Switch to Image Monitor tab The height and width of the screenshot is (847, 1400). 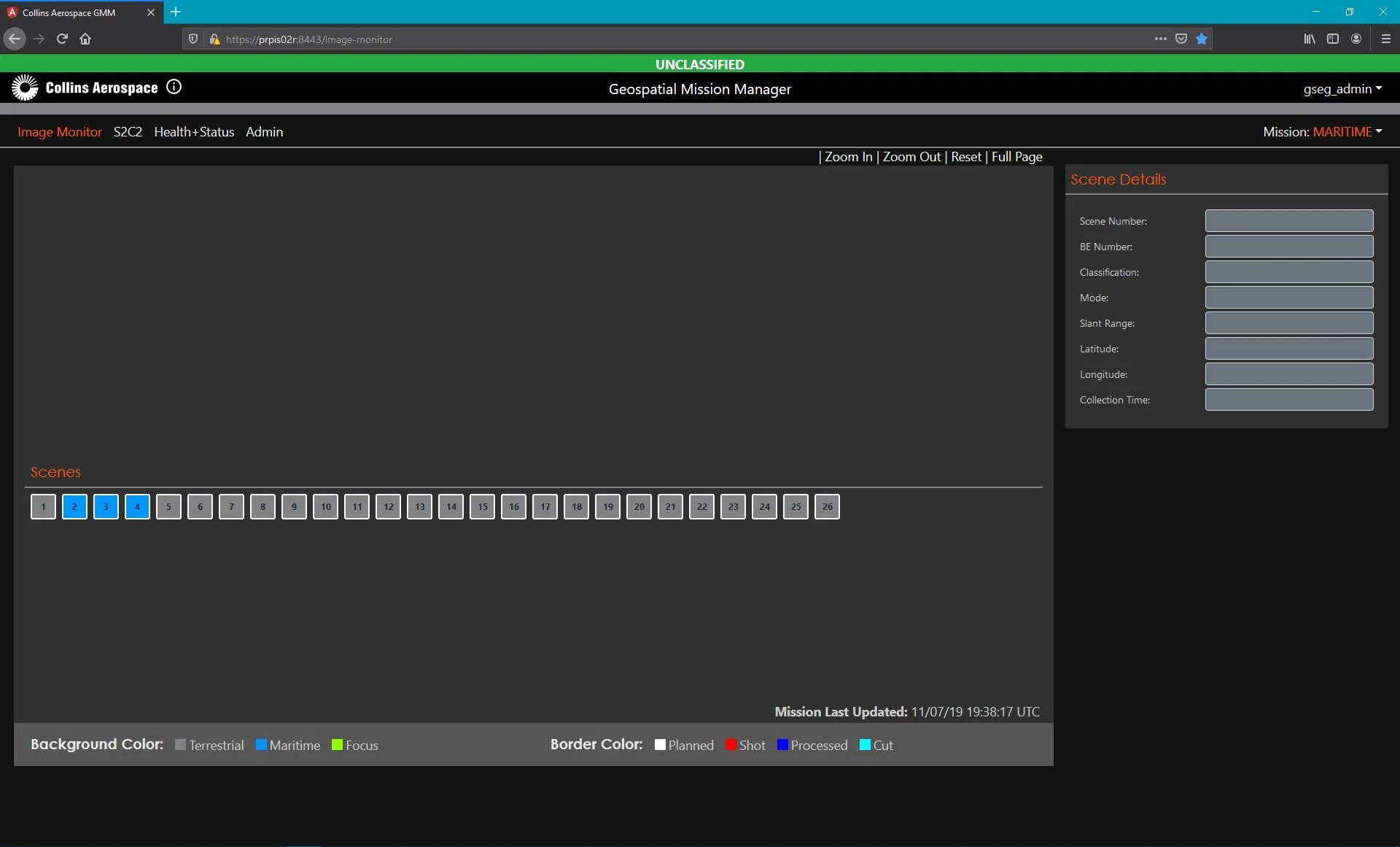[60, 132]
